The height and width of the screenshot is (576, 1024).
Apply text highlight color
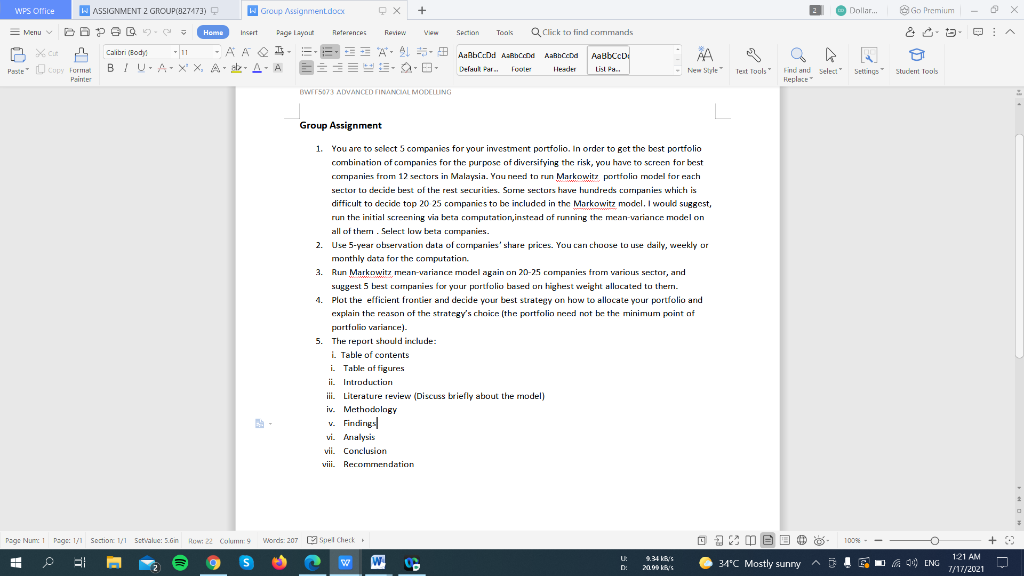237,68
